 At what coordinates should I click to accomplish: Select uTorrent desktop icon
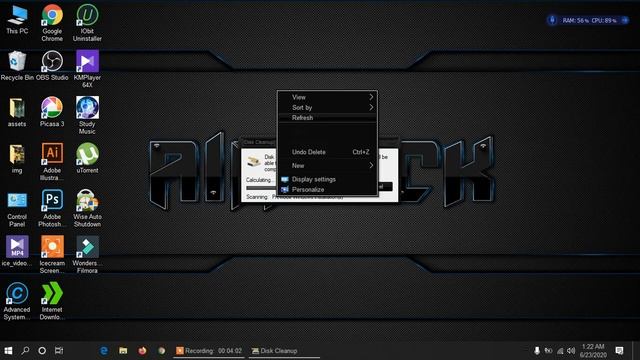(87, 159)
